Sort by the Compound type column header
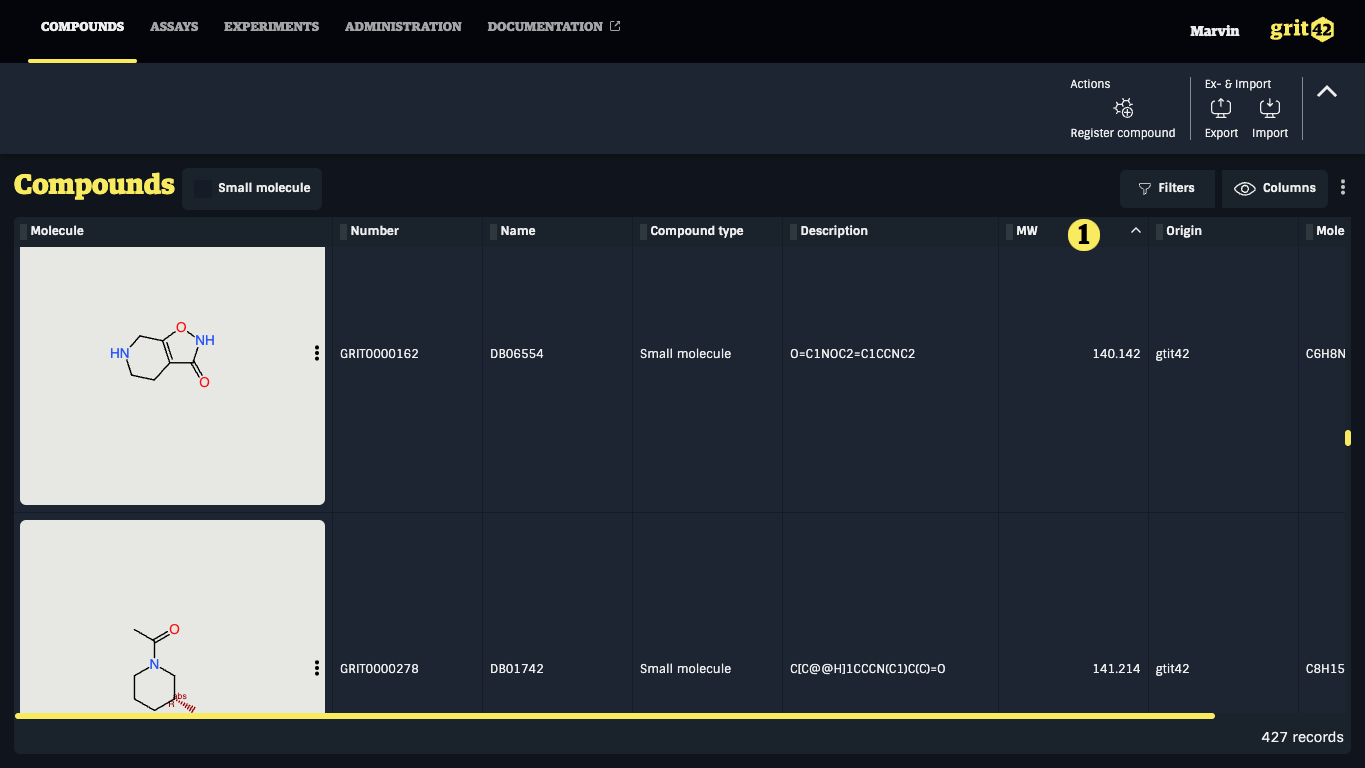This screenshot has width=1365, height=768. pyautogui.click(x=697, y=231)
